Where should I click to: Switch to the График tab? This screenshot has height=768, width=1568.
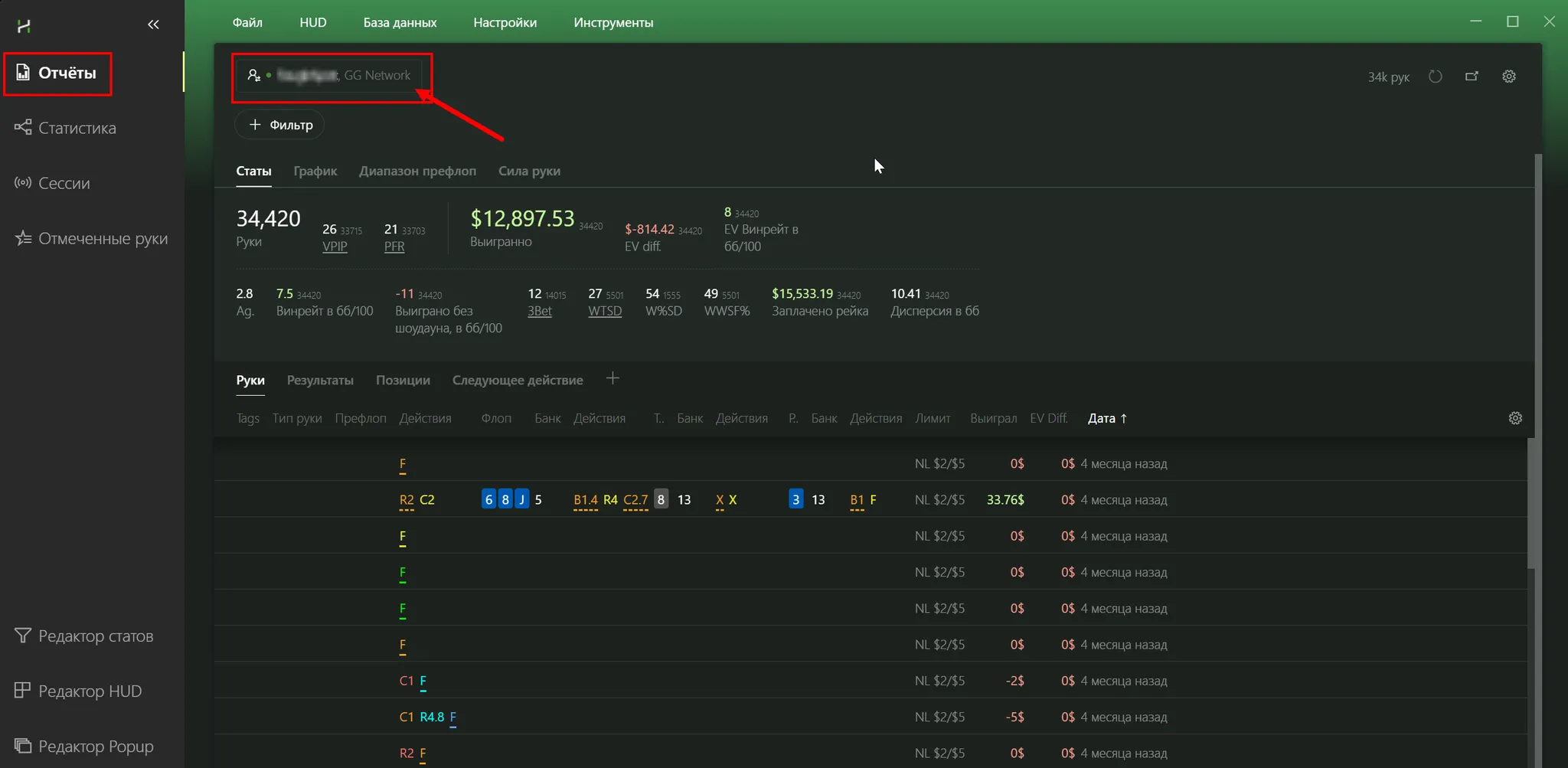click(315, 171)
